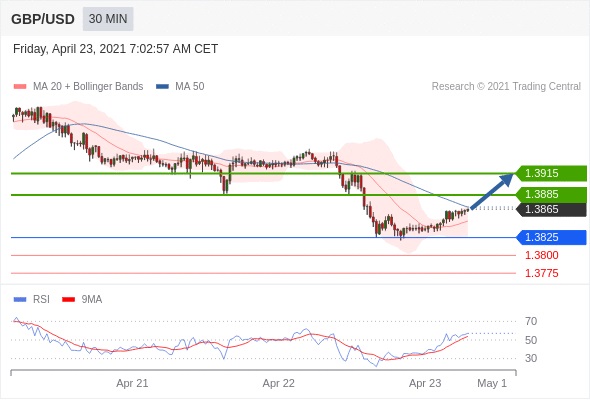Select the MA 20 + Bollinger Bands legend label
The width and height of the screenshot is (590, 400).
88,87
